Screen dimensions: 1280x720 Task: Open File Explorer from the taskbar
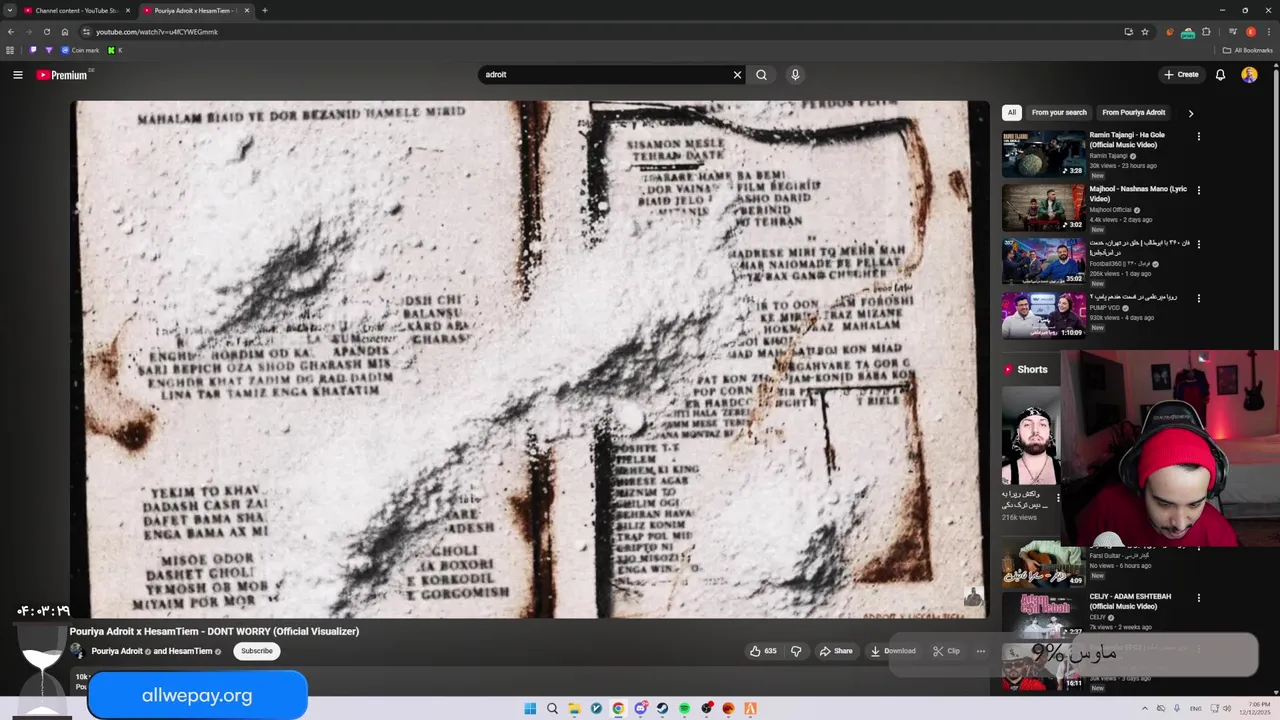pyautogui.click(x=574, y=709)
